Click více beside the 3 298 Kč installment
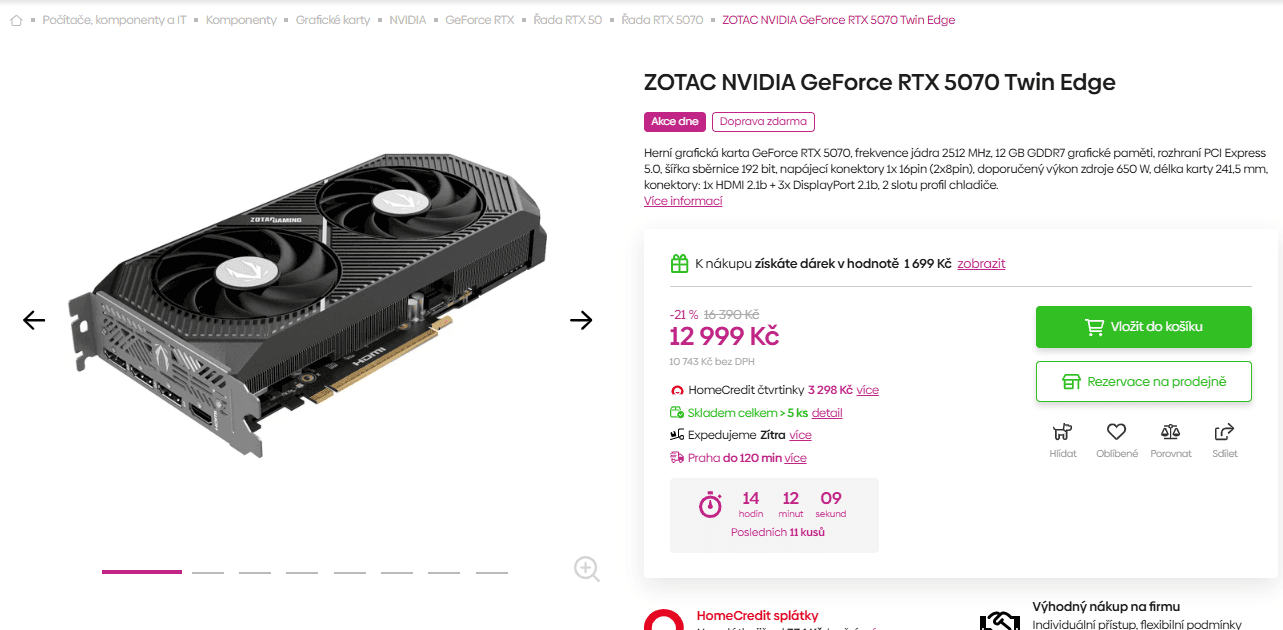1283x630 pixels. (868, 390)
